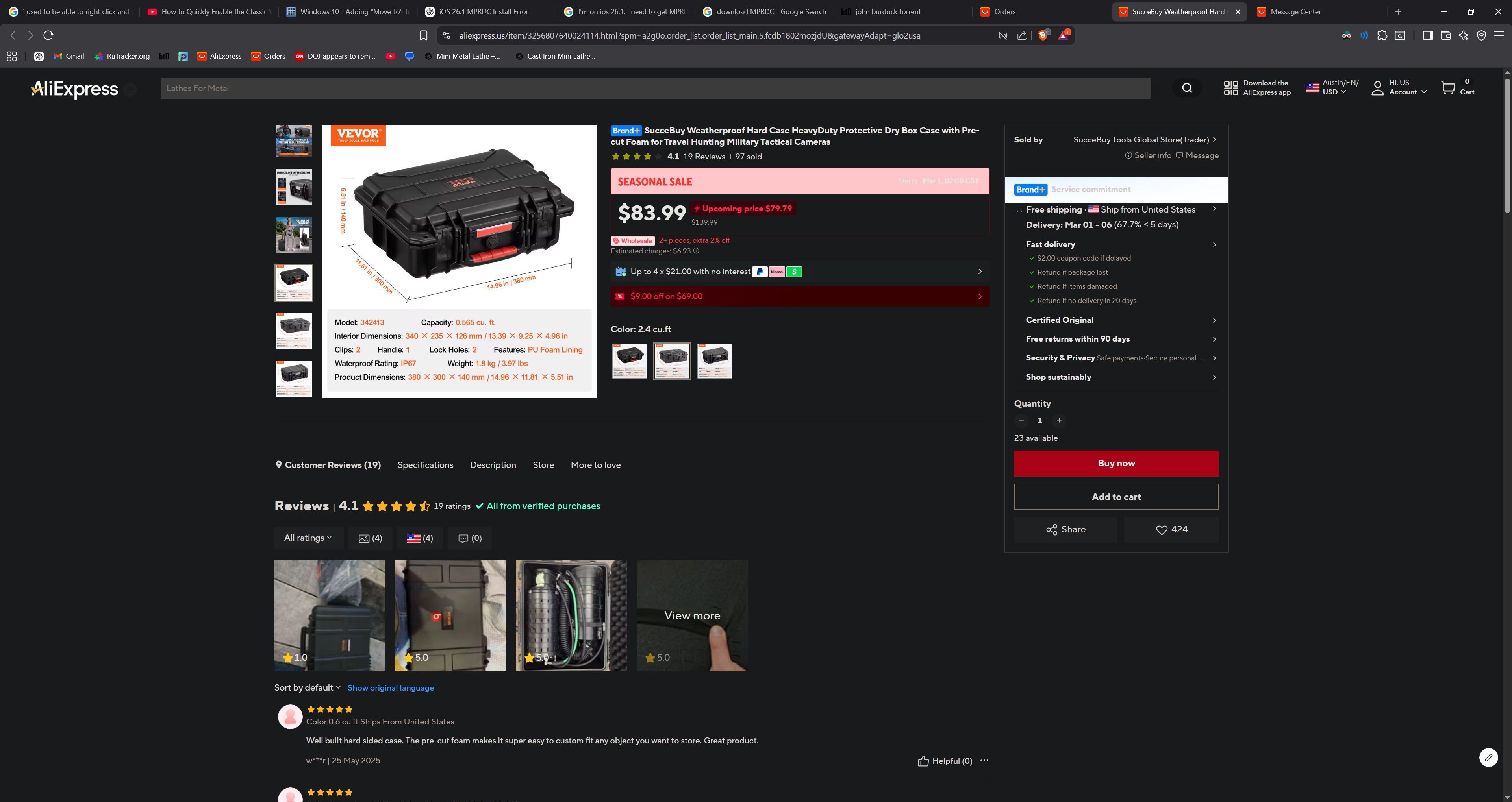Open the shopping cart icon
Image resolution: width=1512 pixels, height=802 pixels.
[1448, 88]
